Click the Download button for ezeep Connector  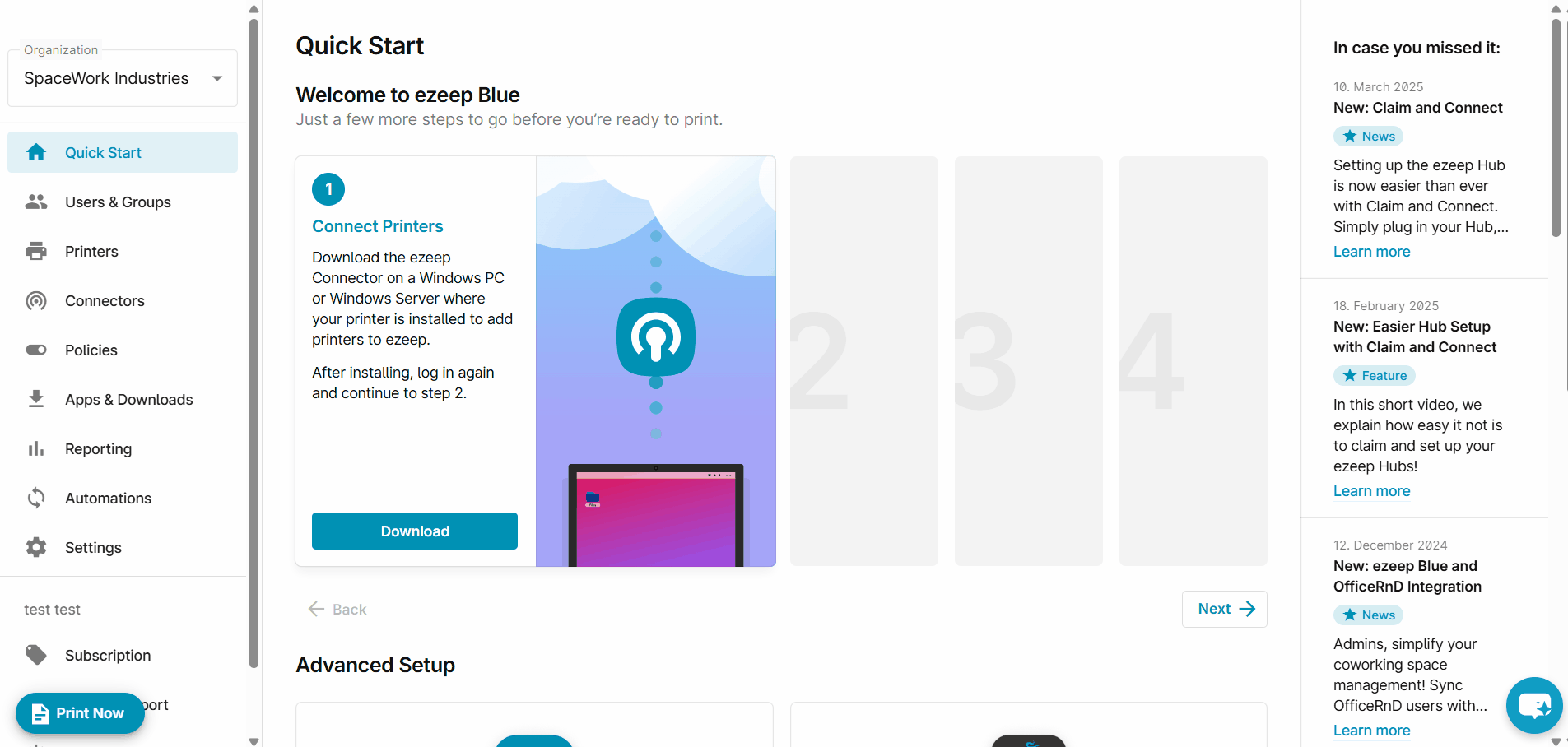[415, 531]
